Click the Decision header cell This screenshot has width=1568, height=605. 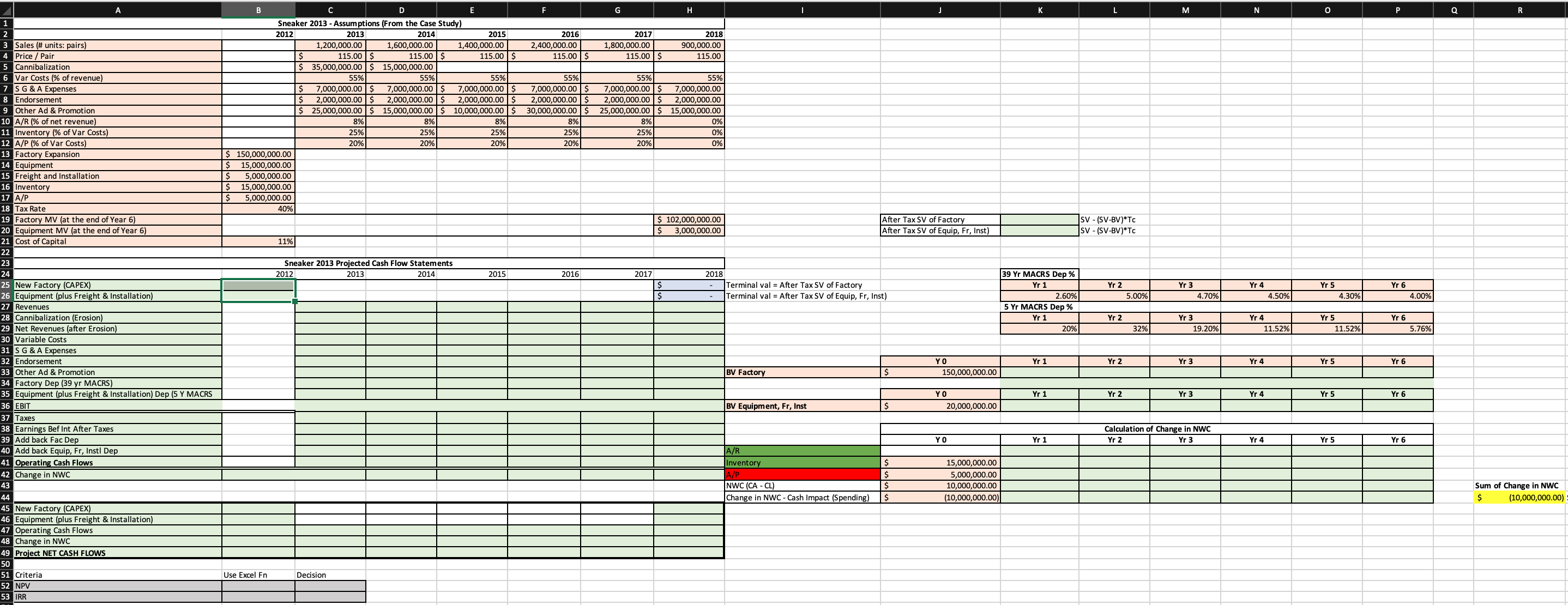(329, 574)
